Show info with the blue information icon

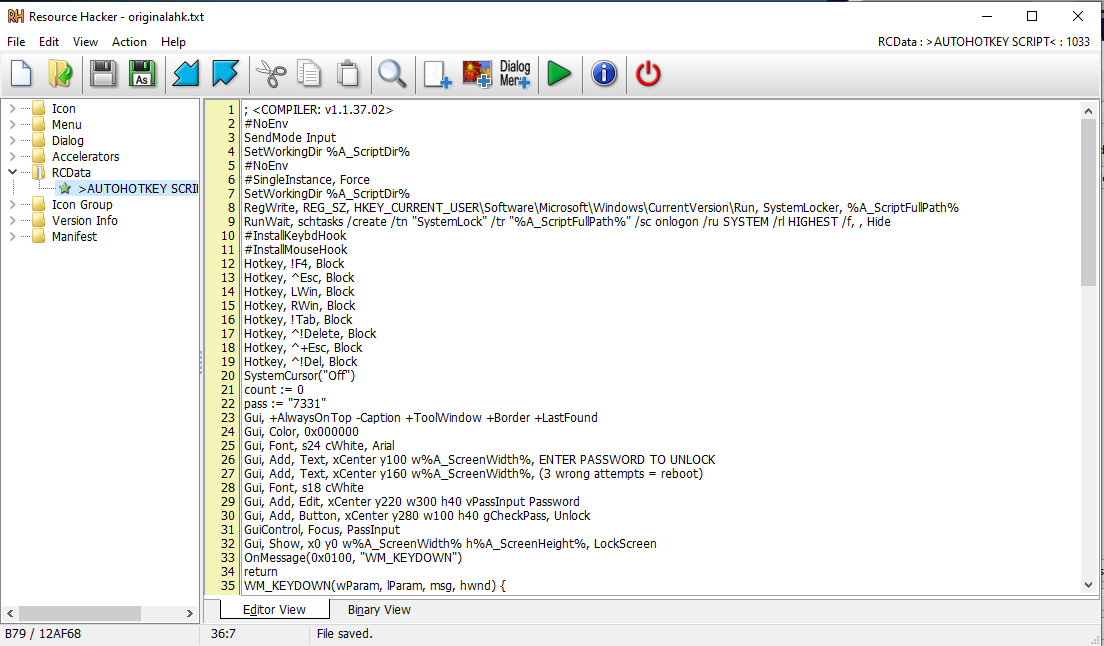point(604,74)
